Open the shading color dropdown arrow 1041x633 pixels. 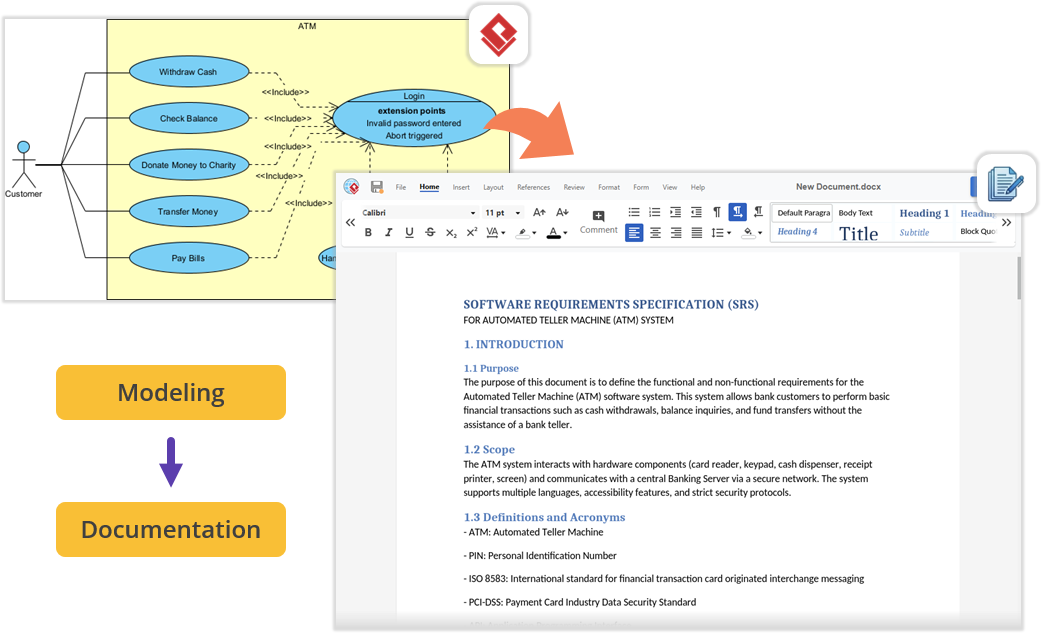tap(760, 233)
